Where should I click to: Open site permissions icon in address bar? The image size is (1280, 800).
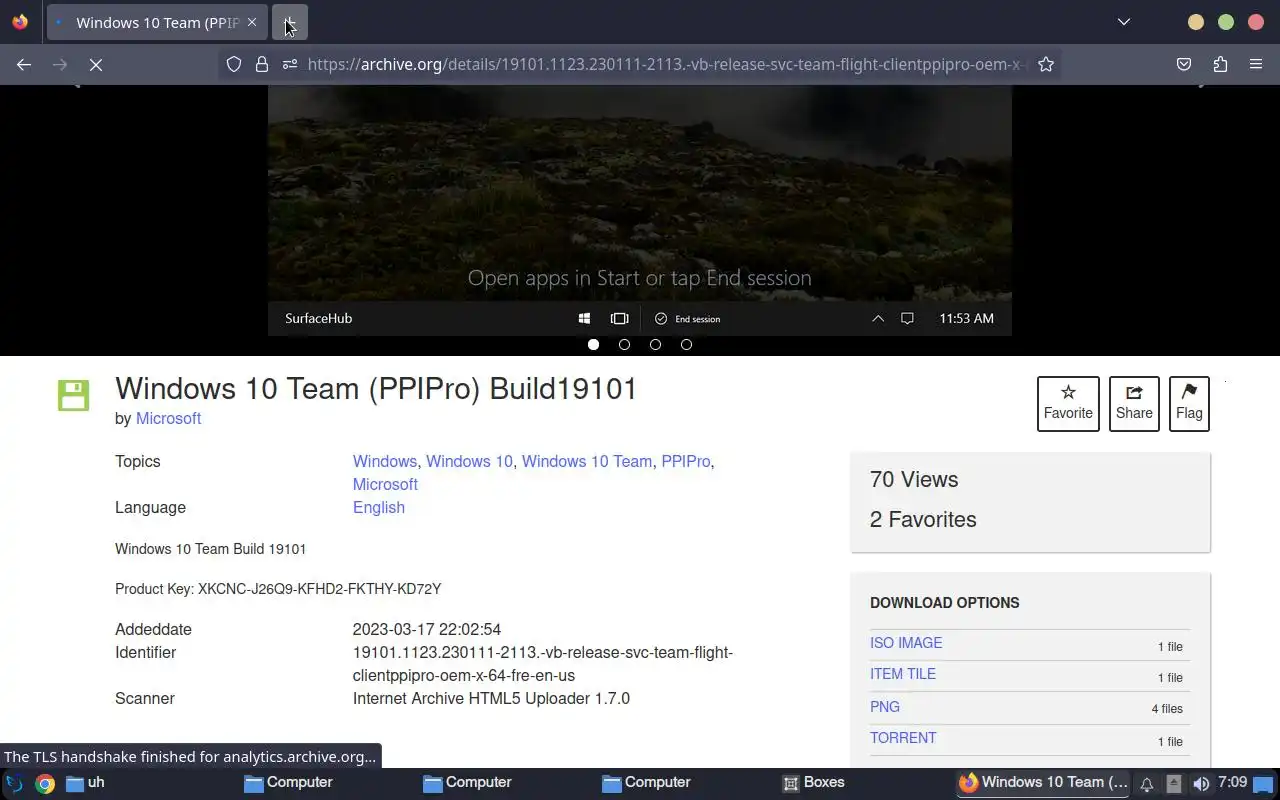[290, 64]
